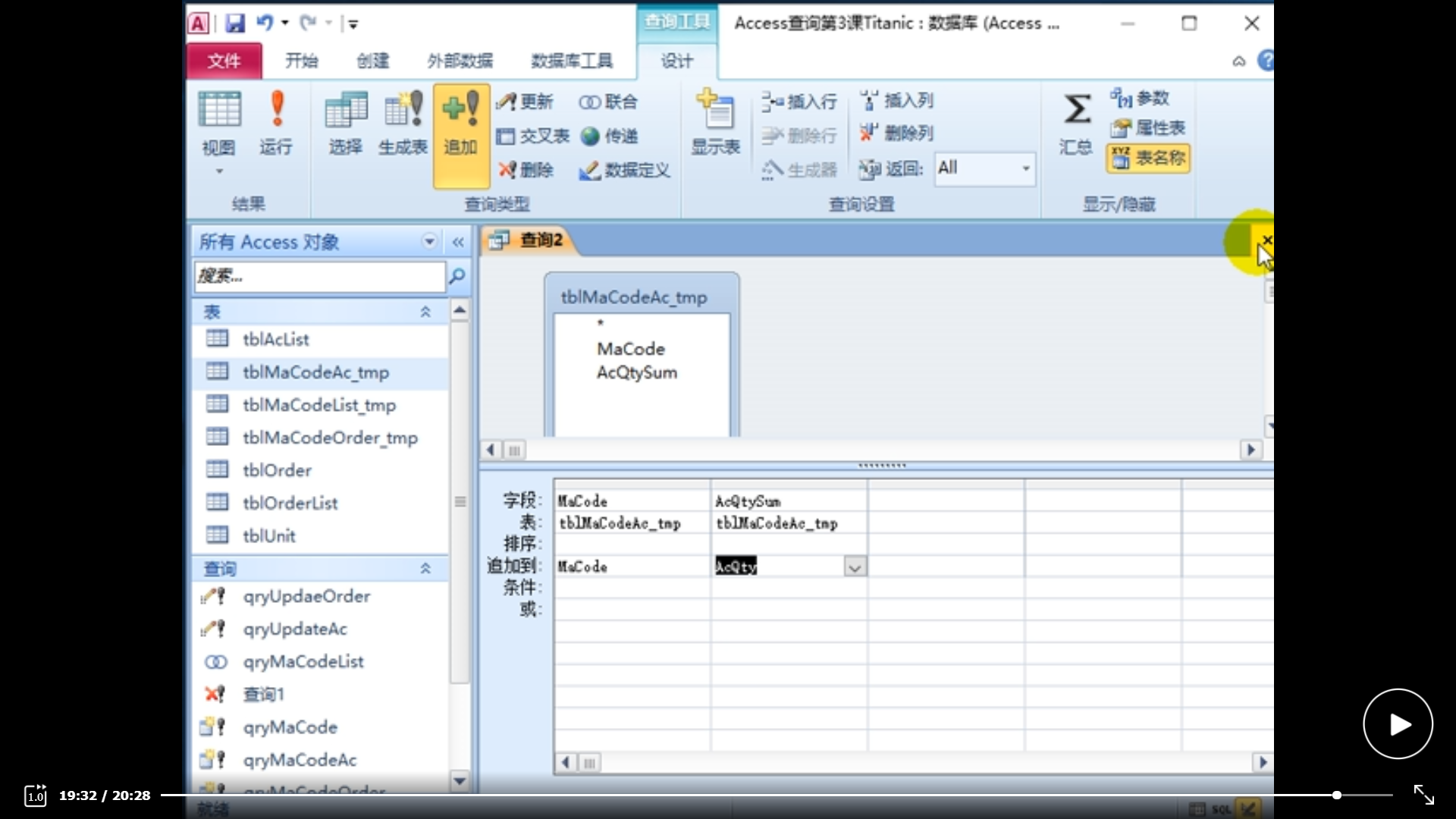This screenshot has width=1456, height=819.
Task: Choose the Select (选择) query type
Action: (x=346, y=124)
